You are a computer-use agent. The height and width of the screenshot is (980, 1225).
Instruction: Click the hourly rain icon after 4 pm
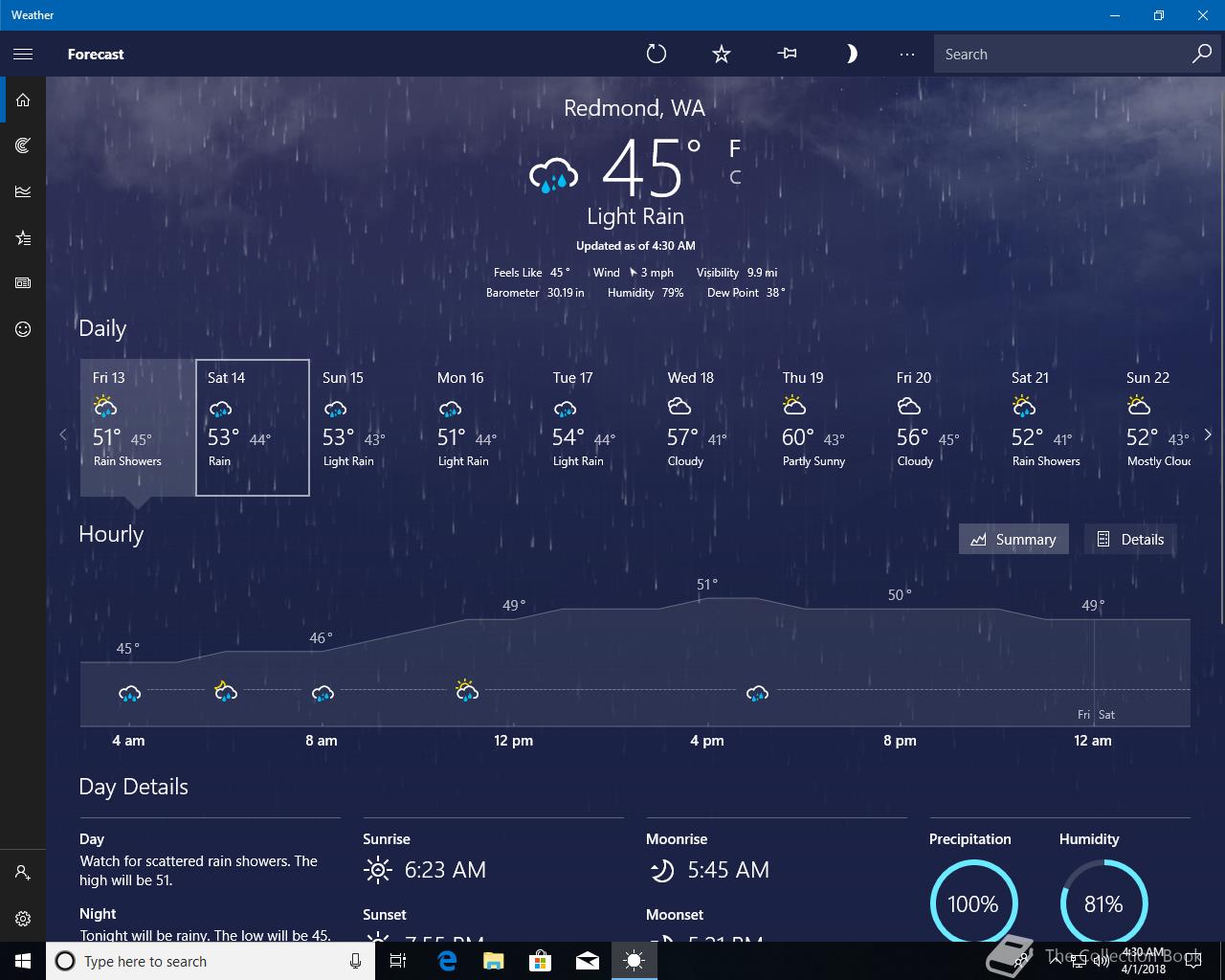point(757,693)
